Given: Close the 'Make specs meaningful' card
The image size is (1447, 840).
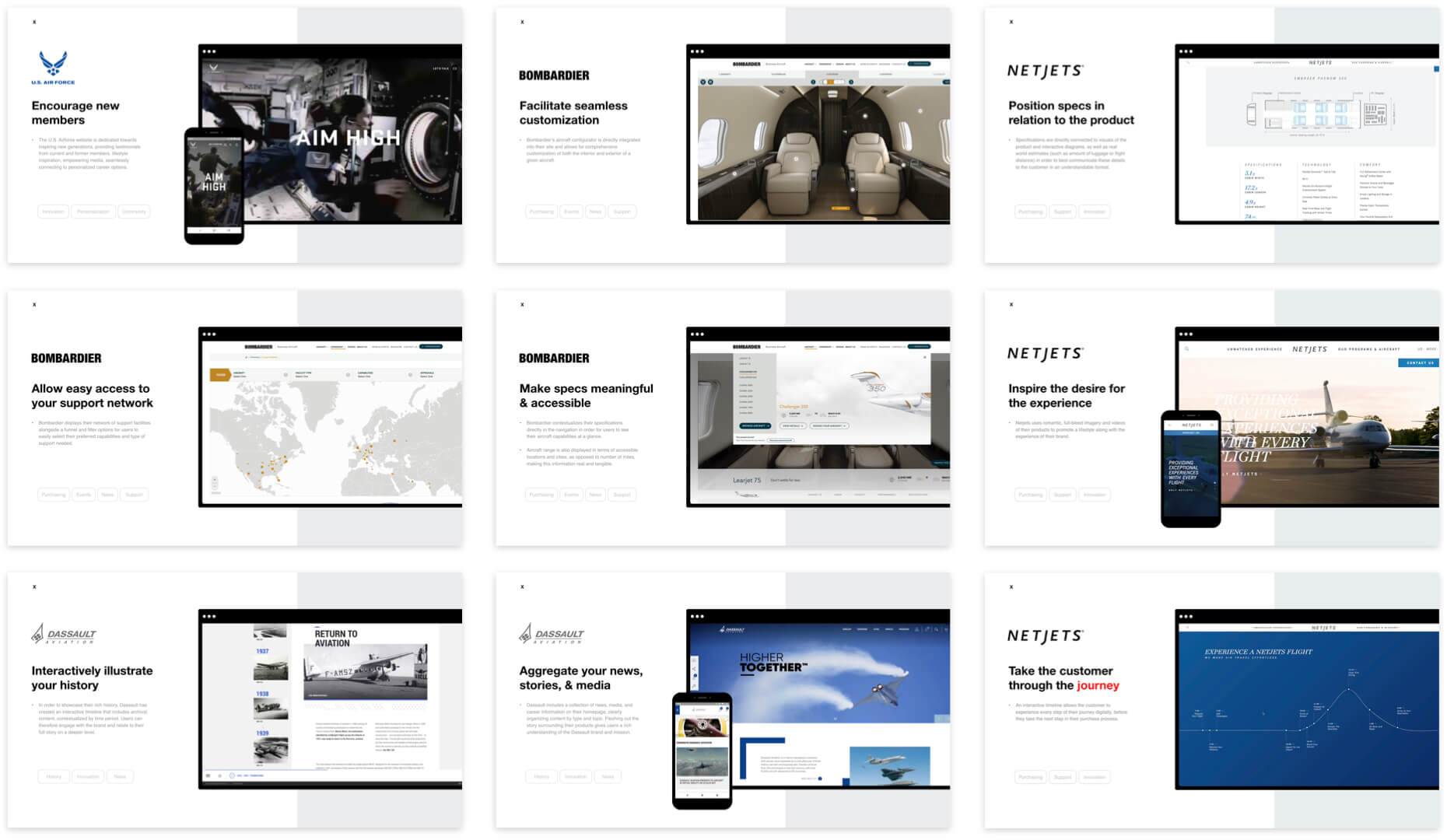Looking at the screenshot, I should click(522, 304).
